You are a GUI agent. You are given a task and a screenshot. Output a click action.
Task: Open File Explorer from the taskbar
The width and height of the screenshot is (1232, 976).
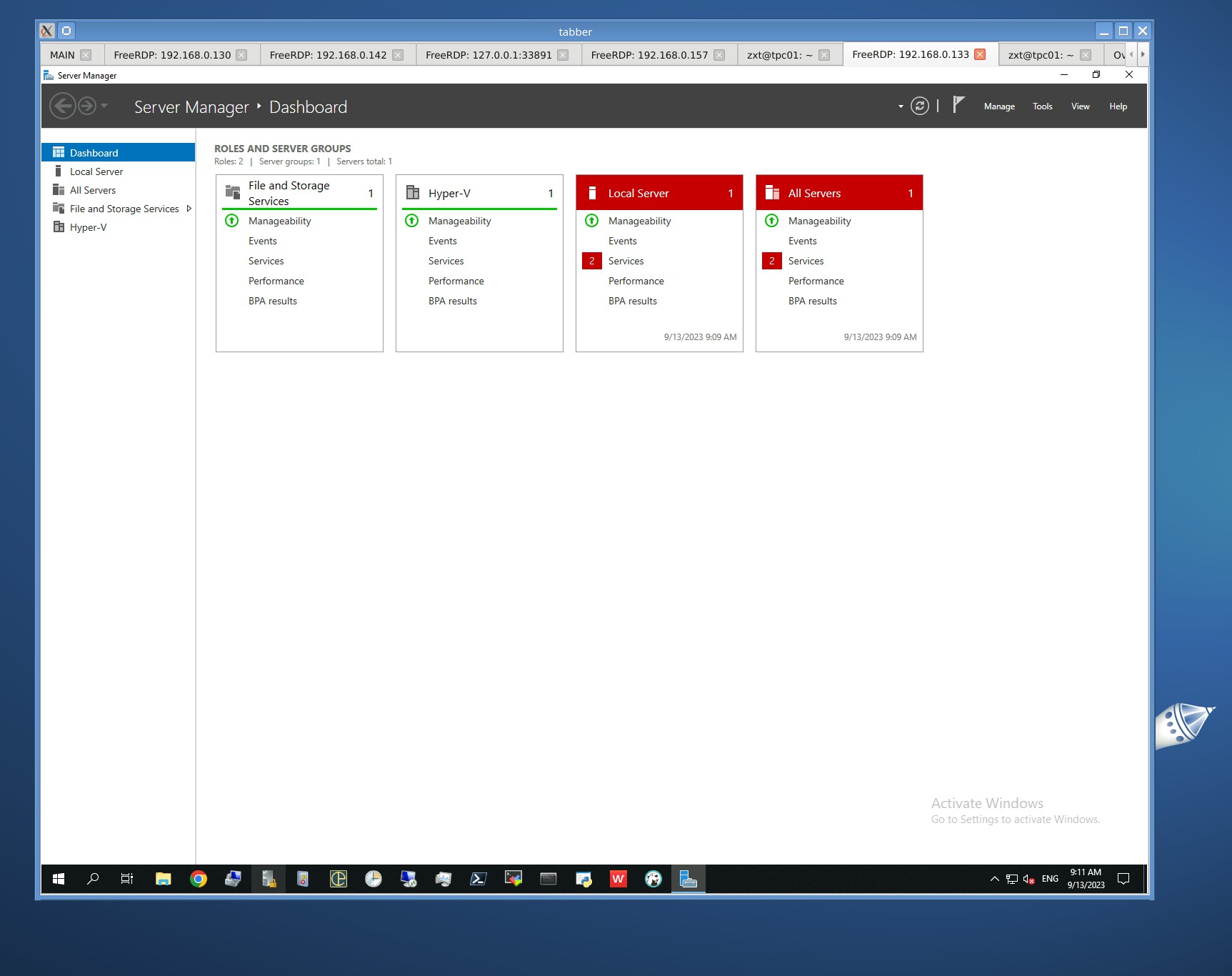click(x=164, y=879)
